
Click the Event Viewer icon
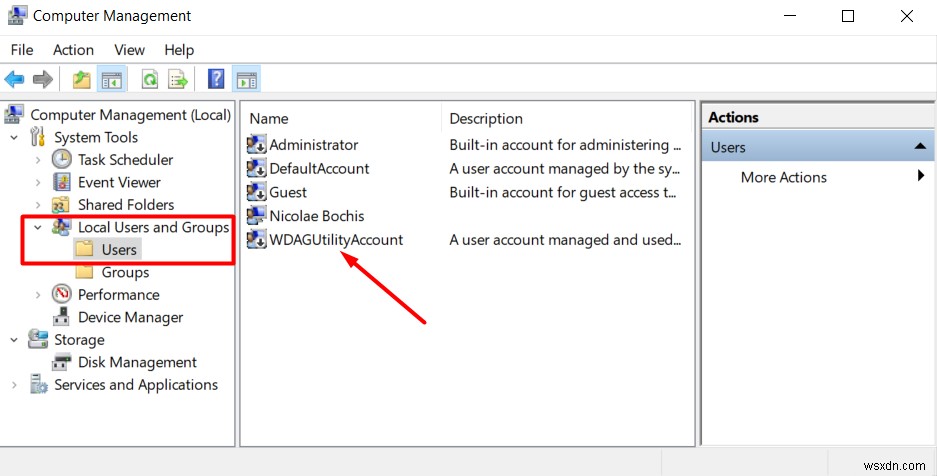tap(62, 182)
